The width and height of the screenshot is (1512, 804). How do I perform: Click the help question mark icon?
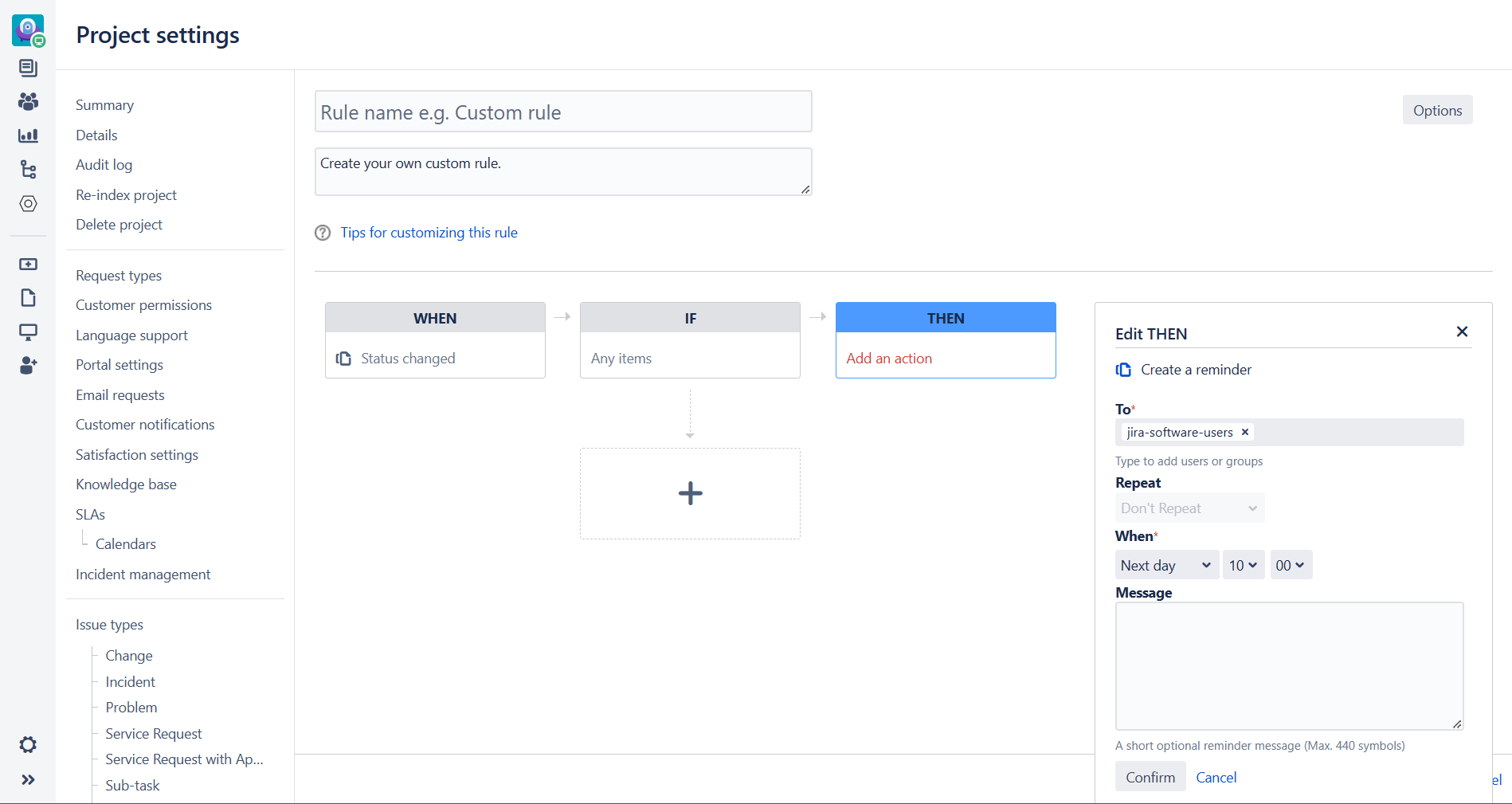[323, 233]
